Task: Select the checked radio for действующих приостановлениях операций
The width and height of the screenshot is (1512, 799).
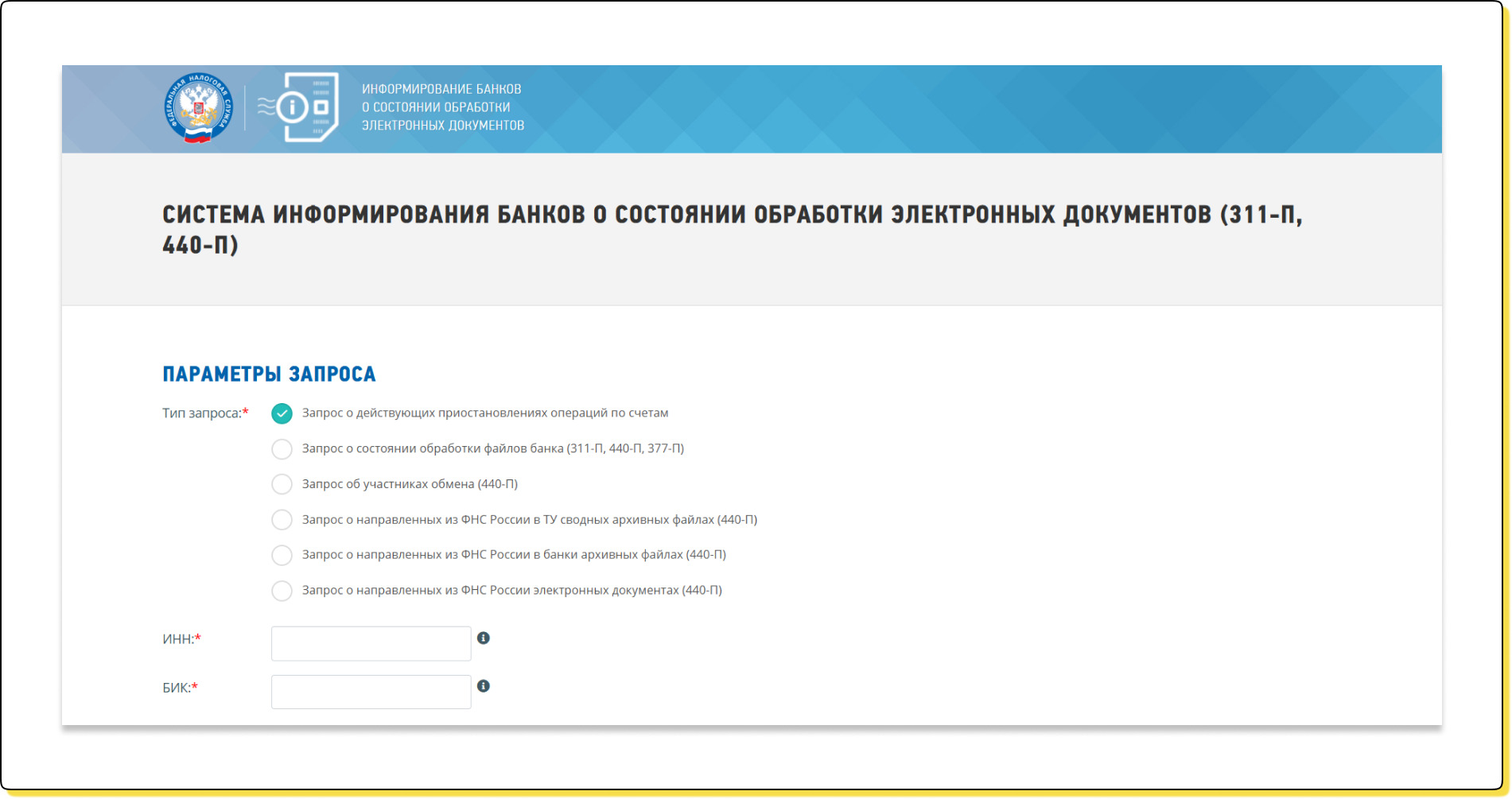Action: tap(282, 413)
